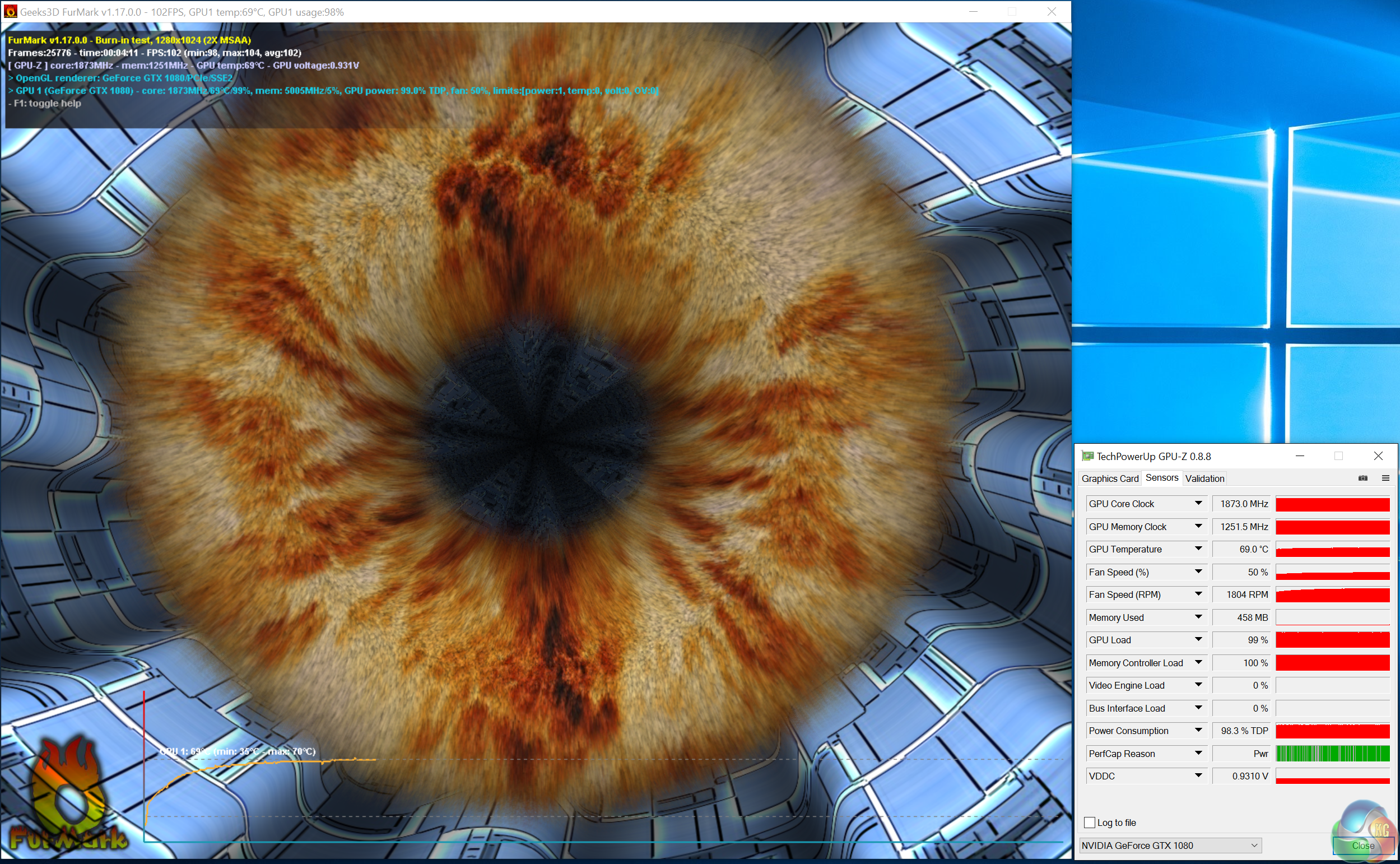Open the GPU Temperature sensor dropdown arrow
The width and height of the screenshot is (1400, 864).
pyautogui.click(x=1198, y=549)
